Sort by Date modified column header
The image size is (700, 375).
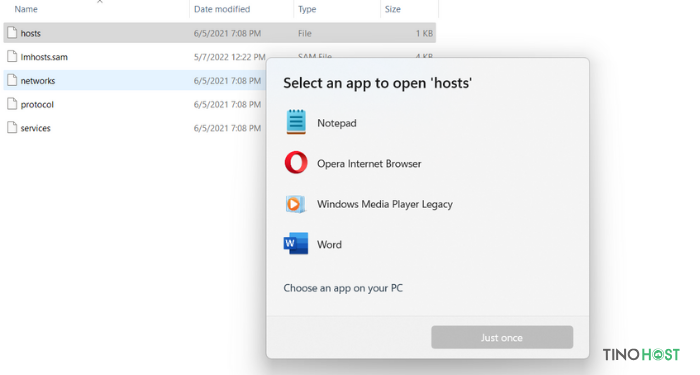(x=222, y=9)
